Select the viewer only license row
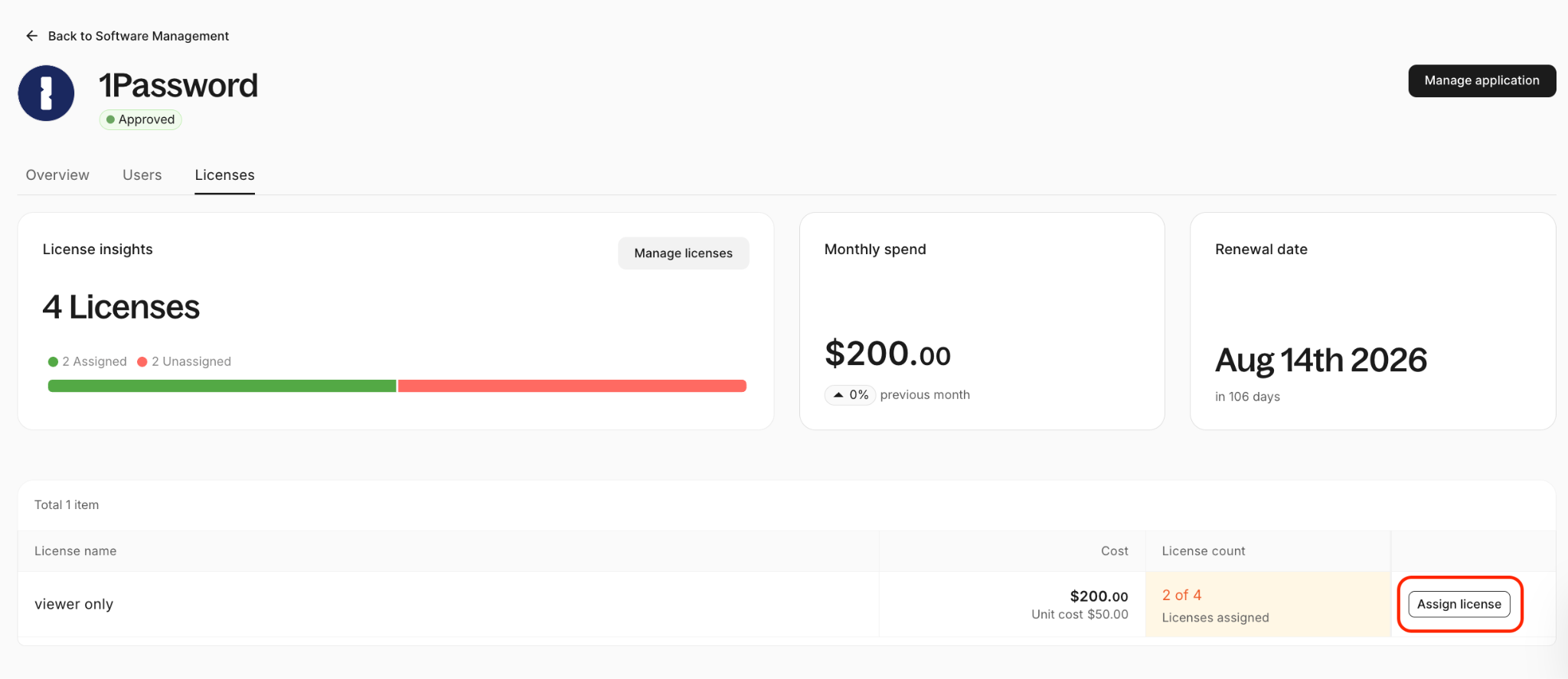 click(x=73, y=604)
